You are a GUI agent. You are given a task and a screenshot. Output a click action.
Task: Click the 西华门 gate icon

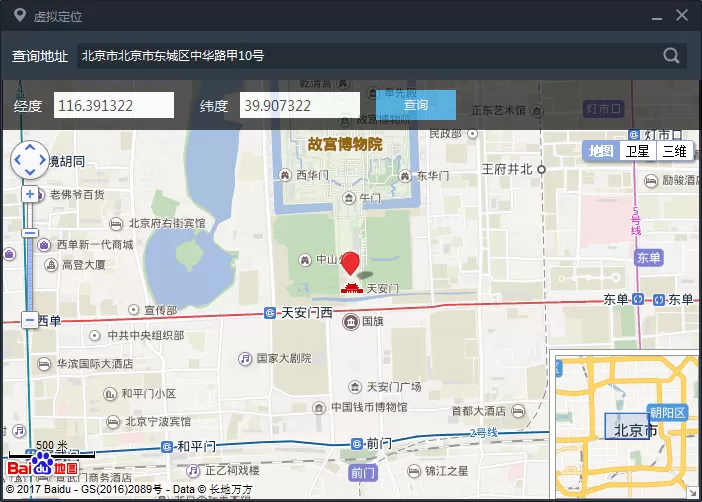285,175
